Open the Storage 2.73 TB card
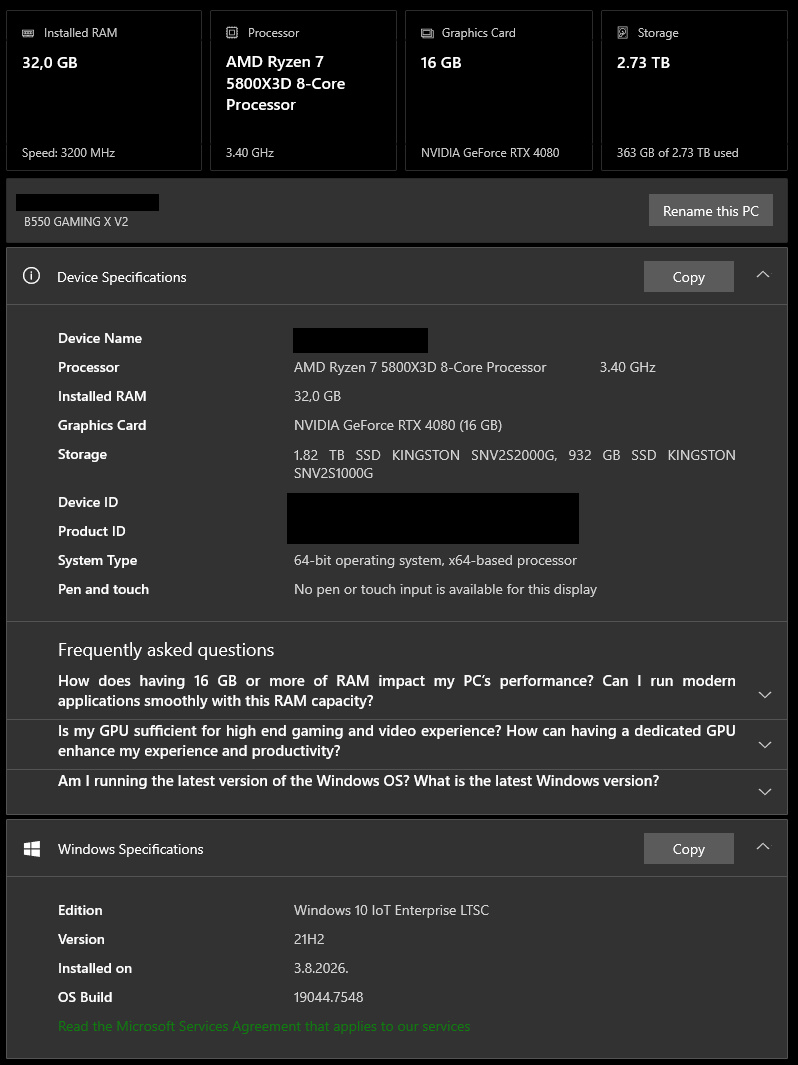Image resolution: width=798 pixels, height=1065 pixels. (x=694, y=90)
